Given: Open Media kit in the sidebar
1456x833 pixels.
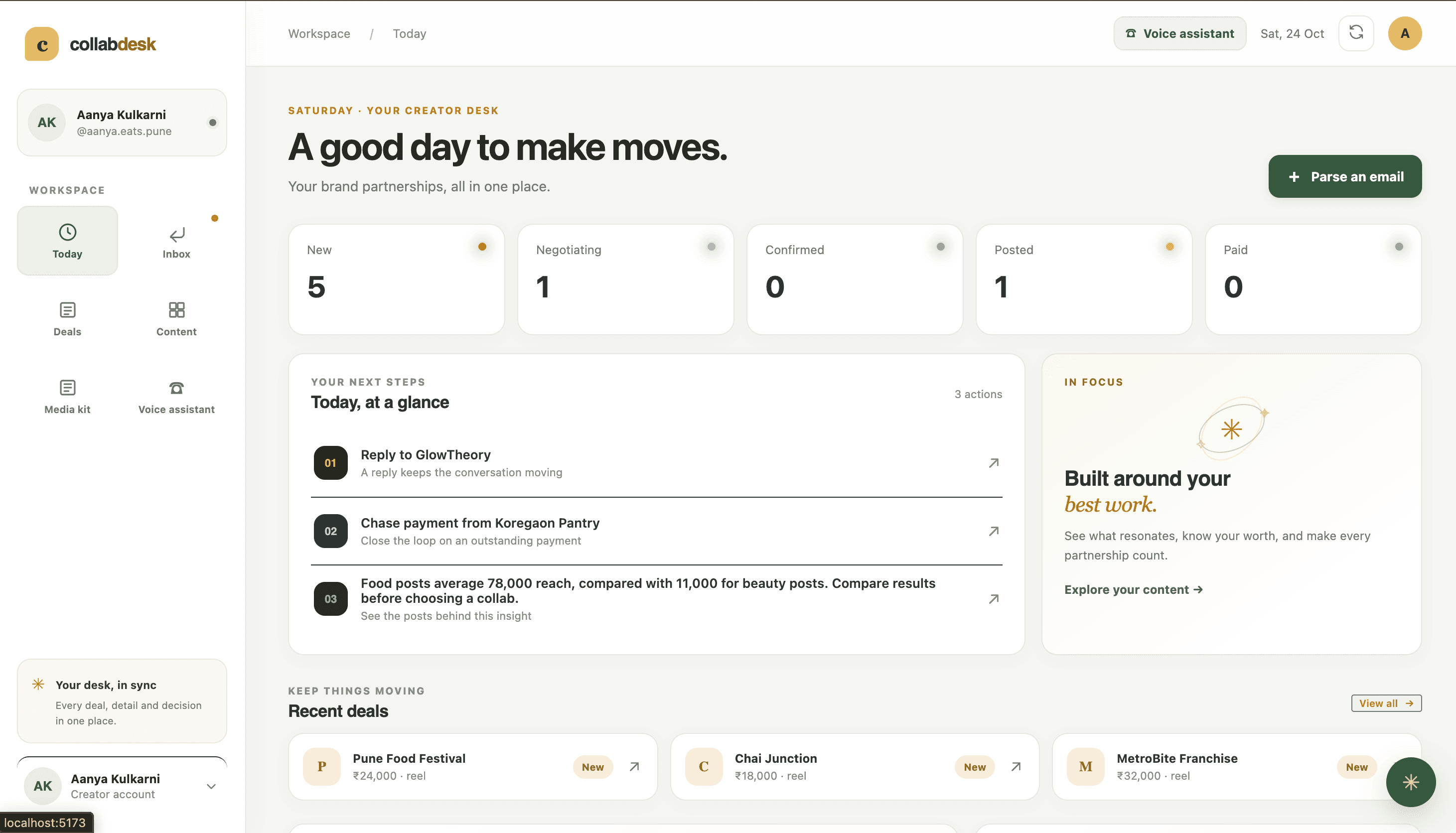Looking at the screenshot, I should 67,397.
